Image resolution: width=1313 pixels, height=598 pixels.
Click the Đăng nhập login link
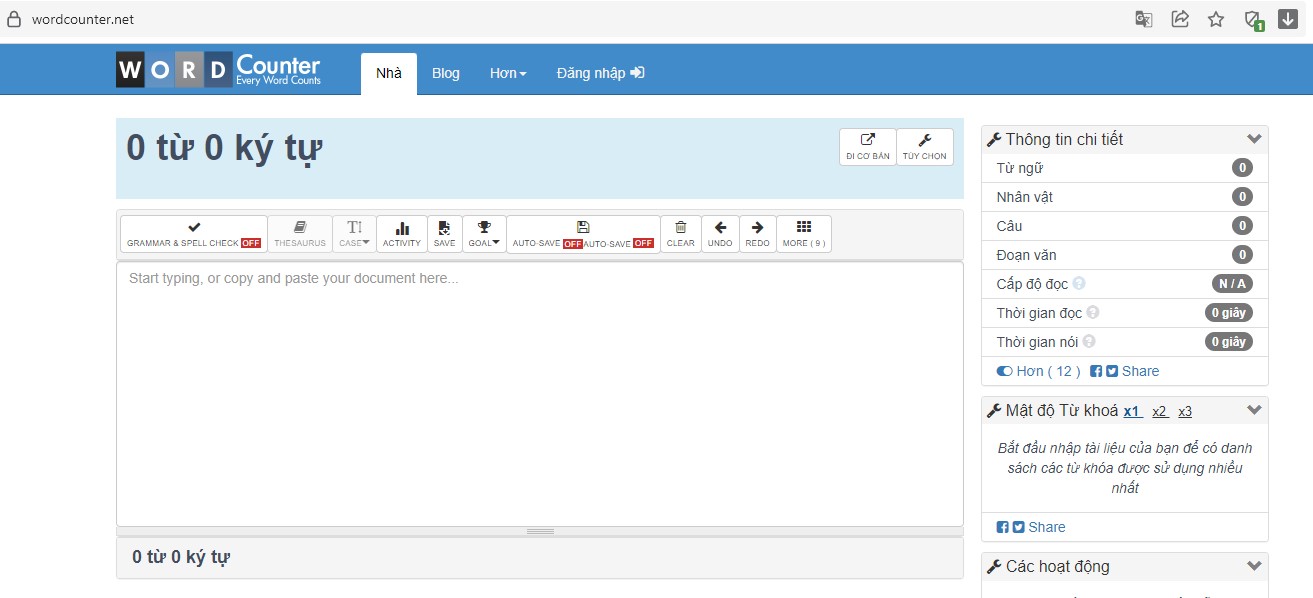(x=600, y=73)
